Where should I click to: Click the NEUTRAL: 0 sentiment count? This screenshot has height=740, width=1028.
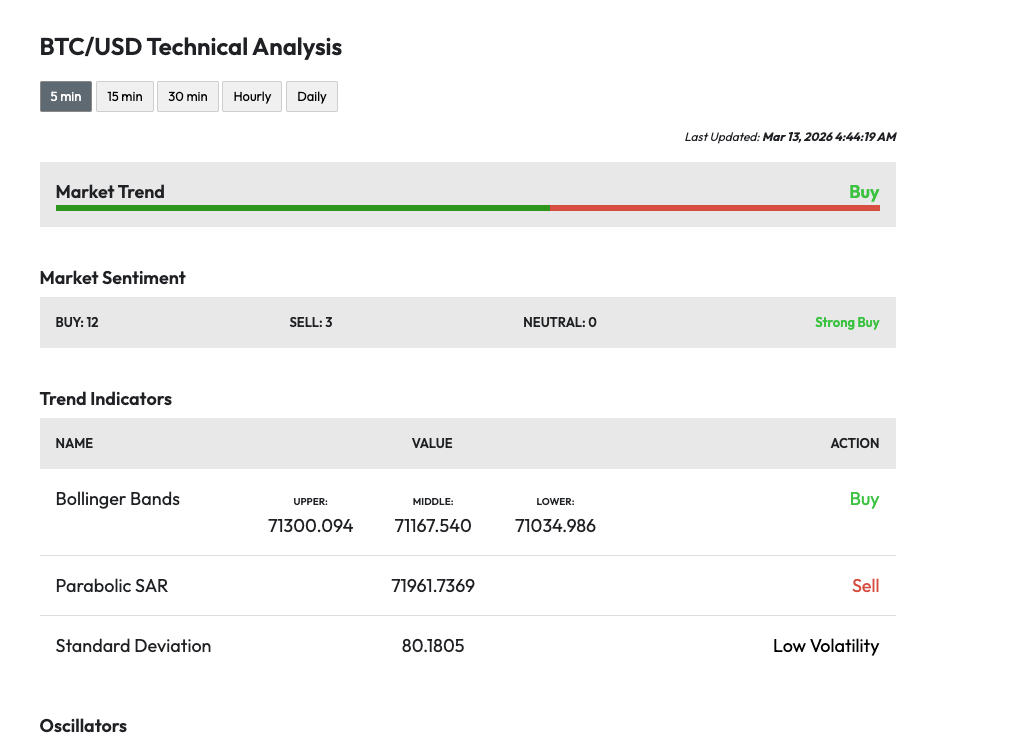point(559,322)
